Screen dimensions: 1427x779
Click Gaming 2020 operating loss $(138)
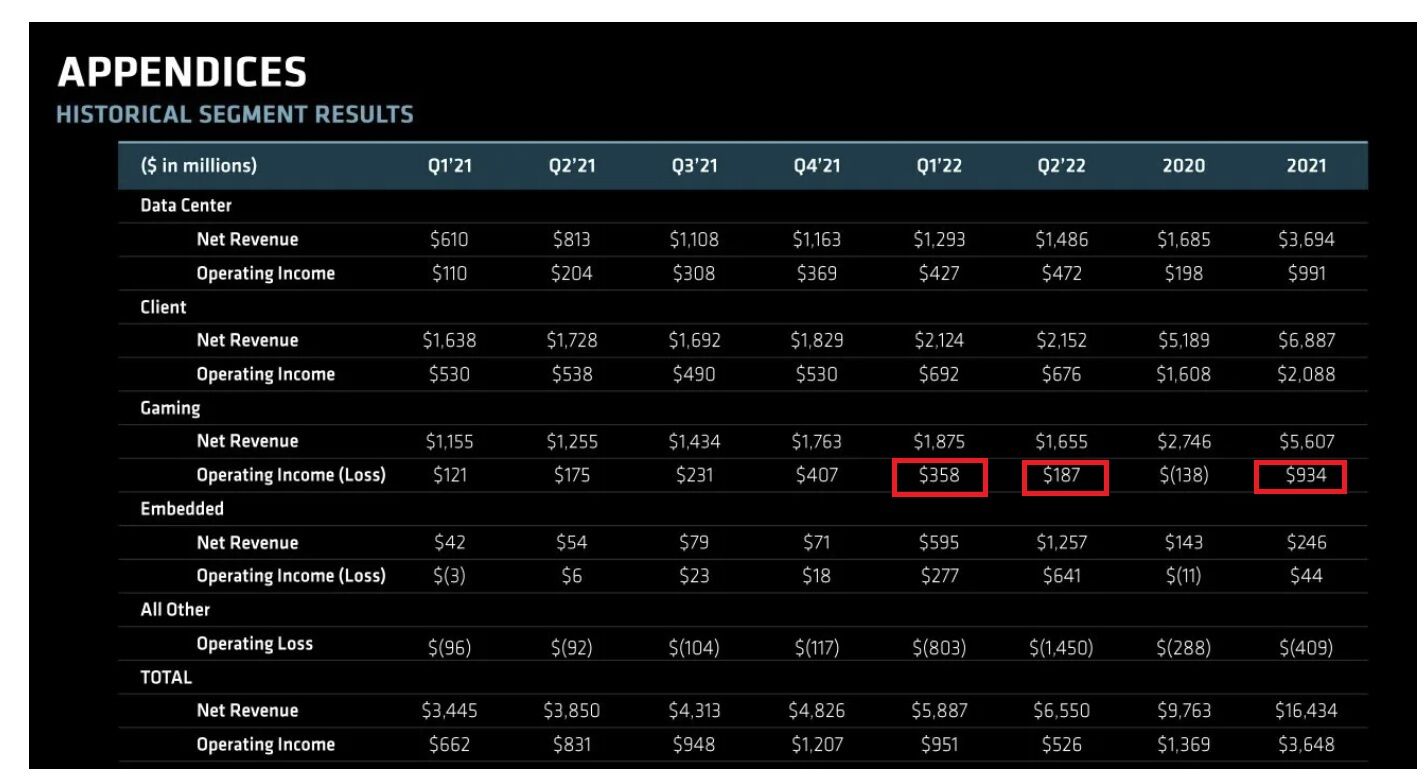1183,476
